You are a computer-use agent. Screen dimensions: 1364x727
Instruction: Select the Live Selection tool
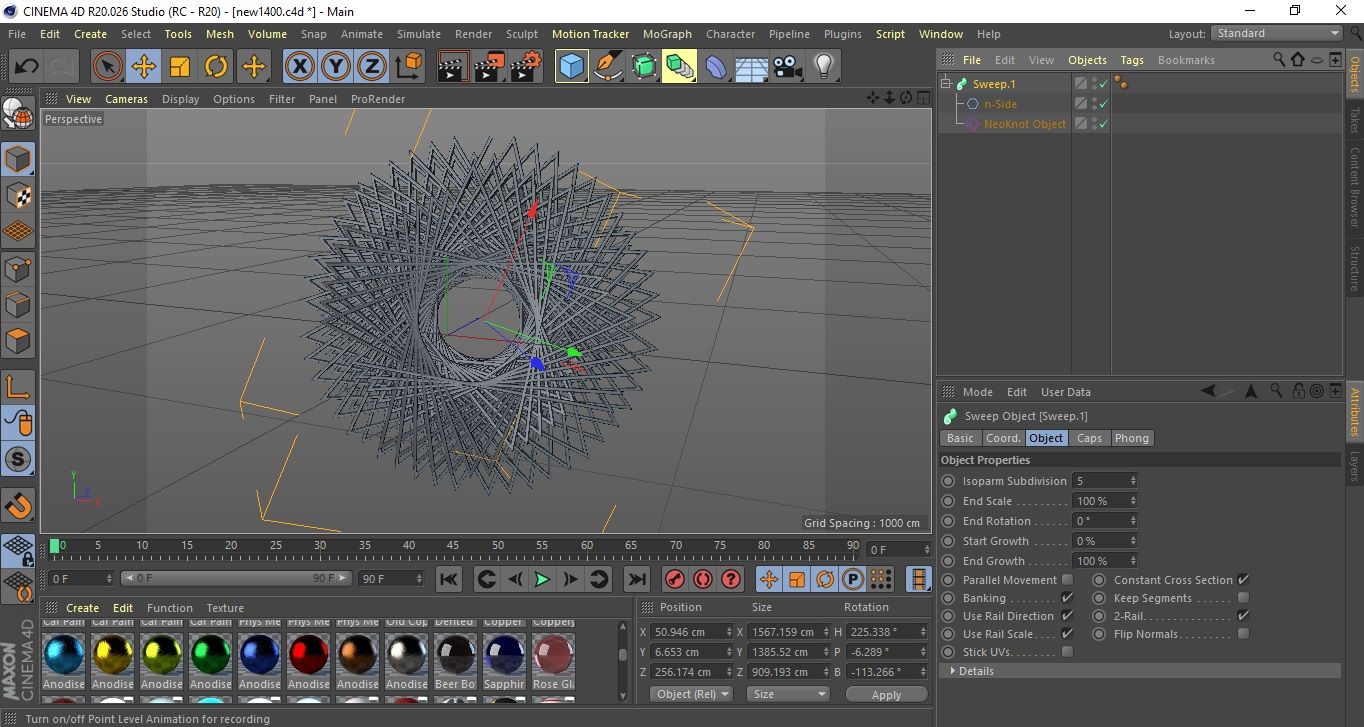tap(108, 67)
